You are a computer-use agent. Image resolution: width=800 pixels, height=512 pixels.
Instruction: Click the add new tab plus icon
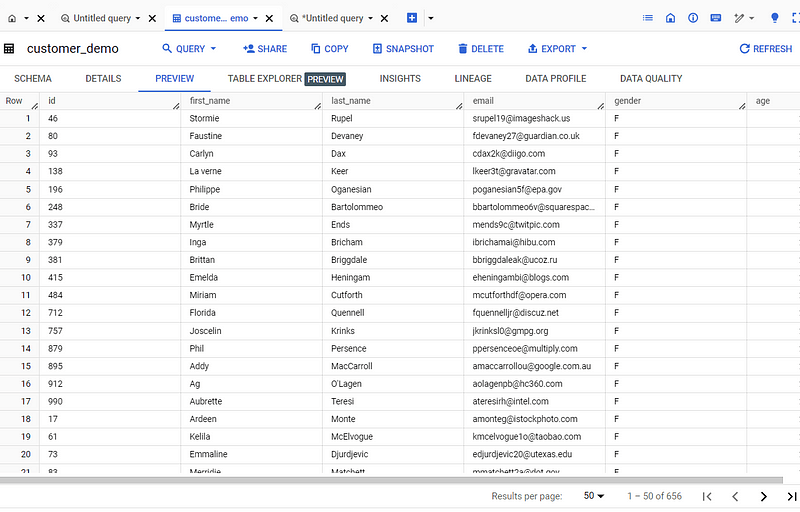pos(412,18)
